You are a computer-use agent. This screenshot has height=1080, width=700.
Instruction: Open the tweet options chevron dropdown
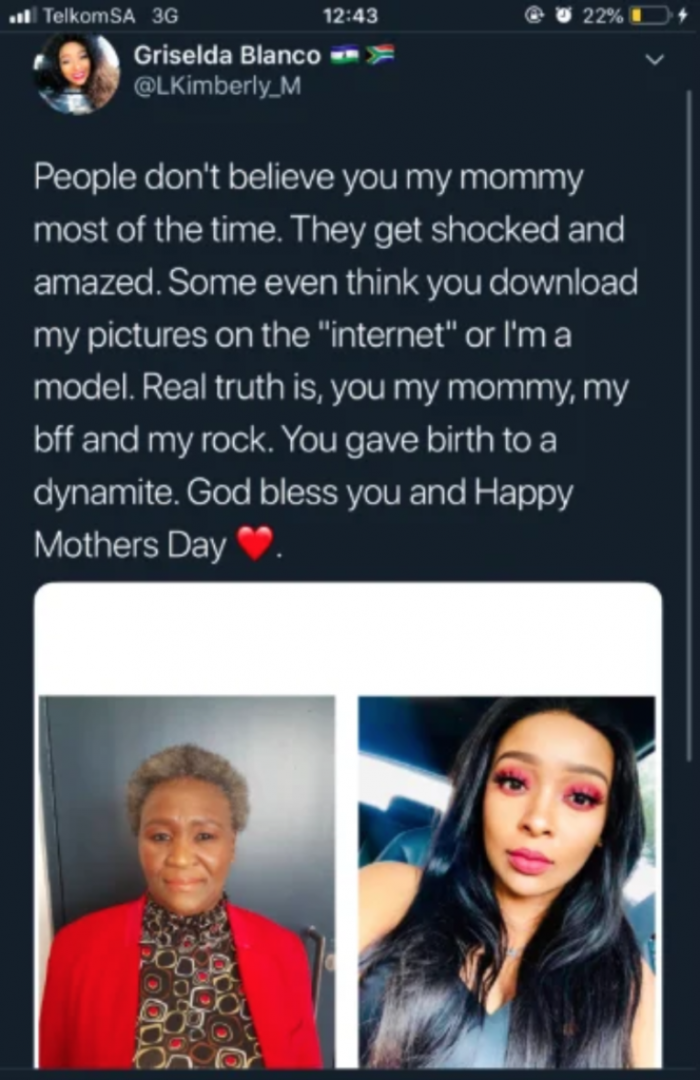[x=655, y=61]
